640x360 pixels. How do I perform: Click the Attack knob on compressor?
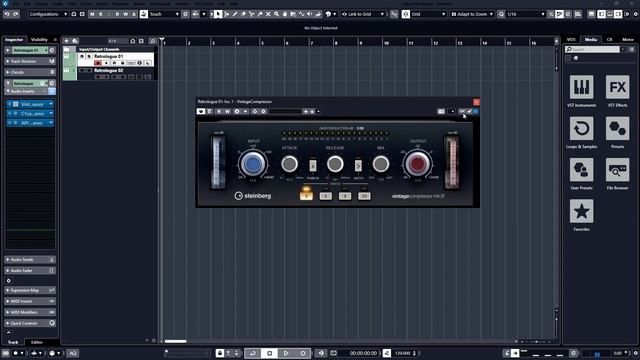tap(289, 164)
